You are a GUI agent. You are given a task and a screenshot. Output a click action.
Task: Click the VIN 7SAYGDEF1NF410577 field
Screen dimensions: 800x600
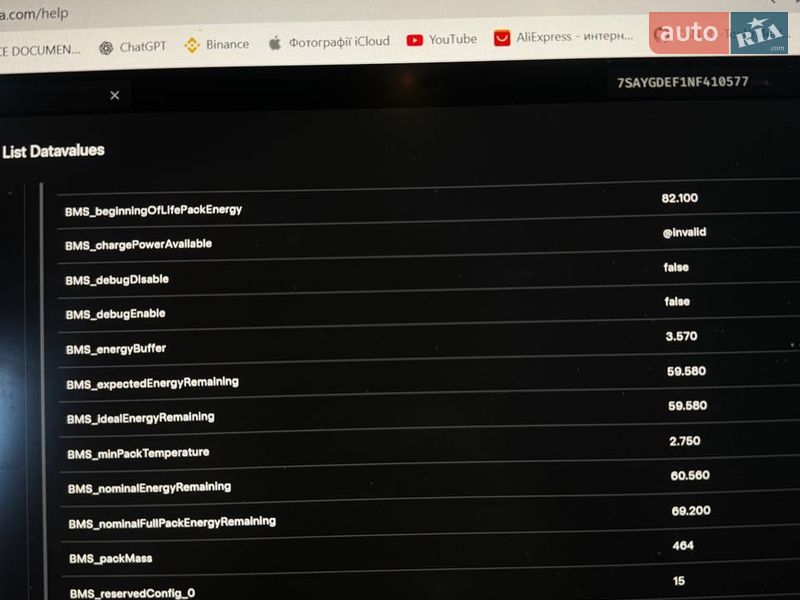coord(683,82)
